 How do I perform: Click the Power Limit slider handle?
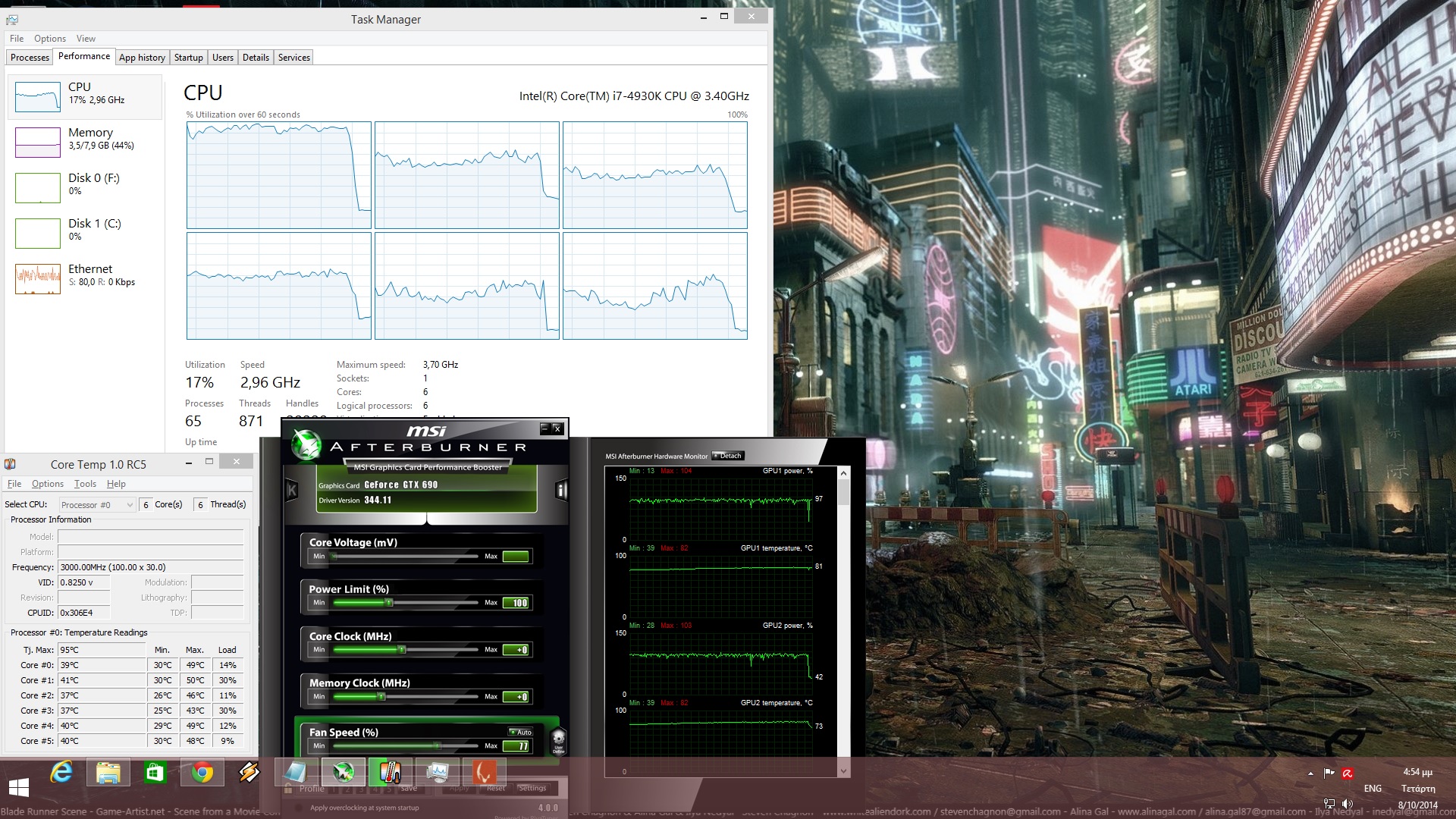pyautogui.click(x=388, y=603)
